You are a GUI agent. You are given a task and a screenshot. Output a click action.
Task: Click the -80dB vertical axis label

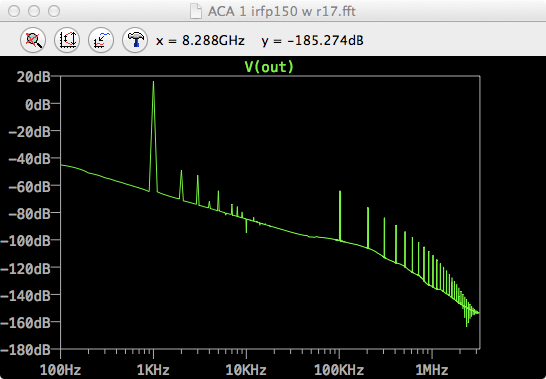click(x=30, y=214)
